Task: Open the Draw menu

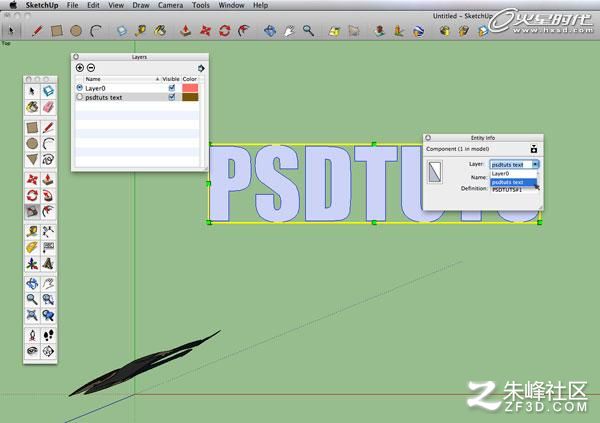Action: pos(141,5)
